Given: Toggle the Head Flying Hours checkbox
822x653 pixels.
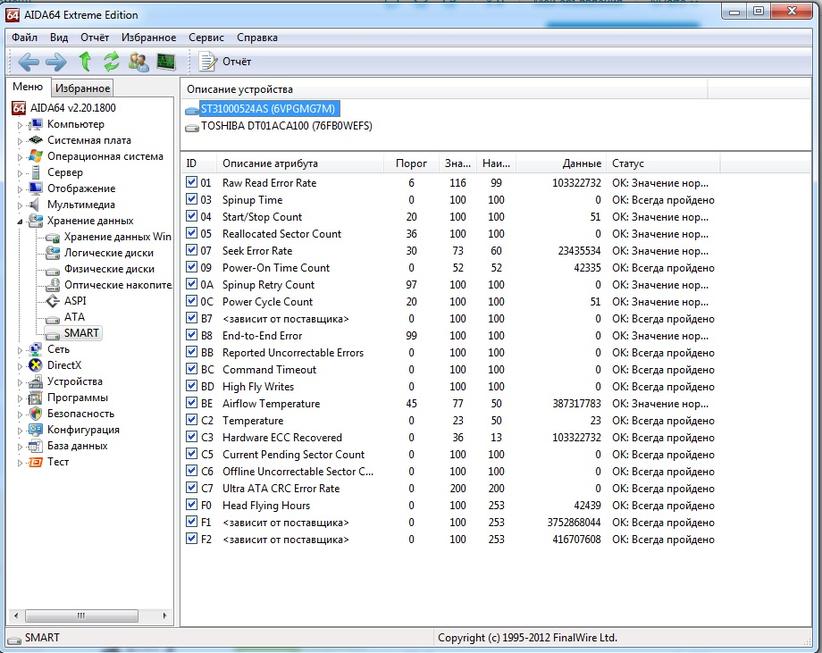Looking at the screenshot, I should coord(191,505).
